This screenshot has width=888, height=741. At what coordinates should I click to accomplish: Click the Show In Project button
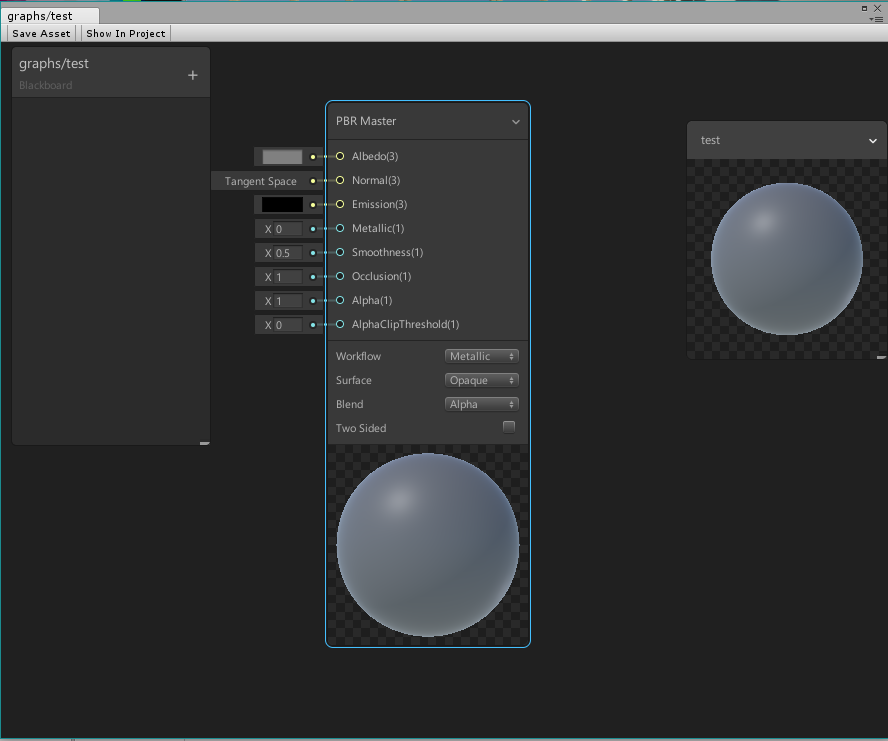126,33
